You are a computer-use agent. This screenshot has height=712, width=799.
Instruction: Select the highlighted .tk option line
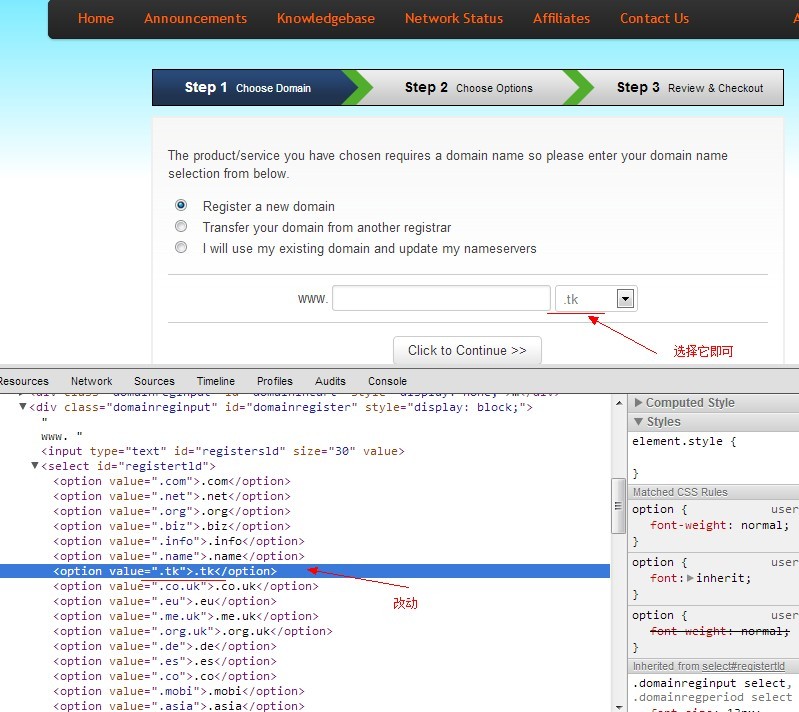click(305, 571)
